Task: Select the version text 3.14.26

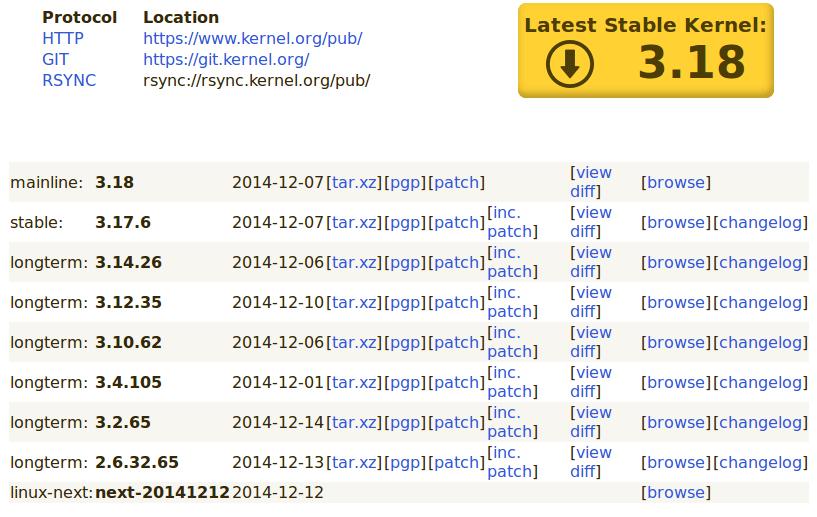Action: click(x=128, y=263)
